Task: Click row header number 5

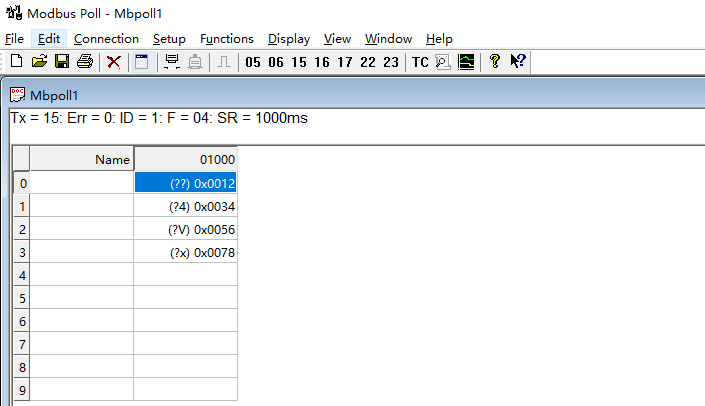Action: (x=22, y=298)
